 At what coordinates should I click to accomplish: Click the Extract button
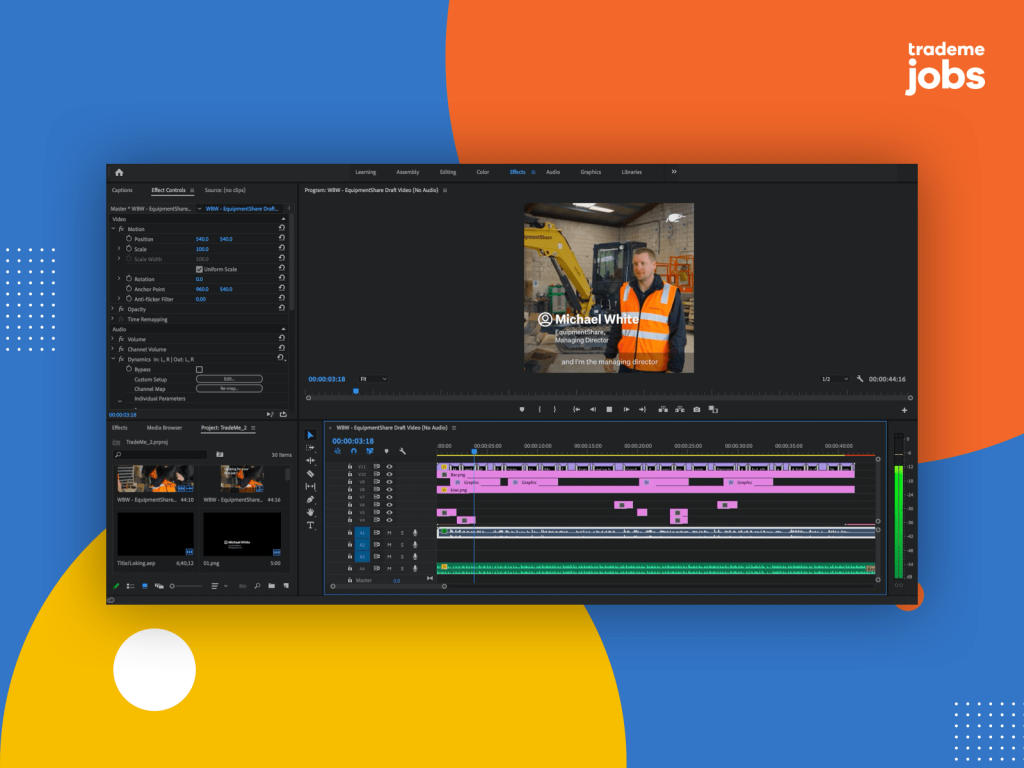point(680,409)
